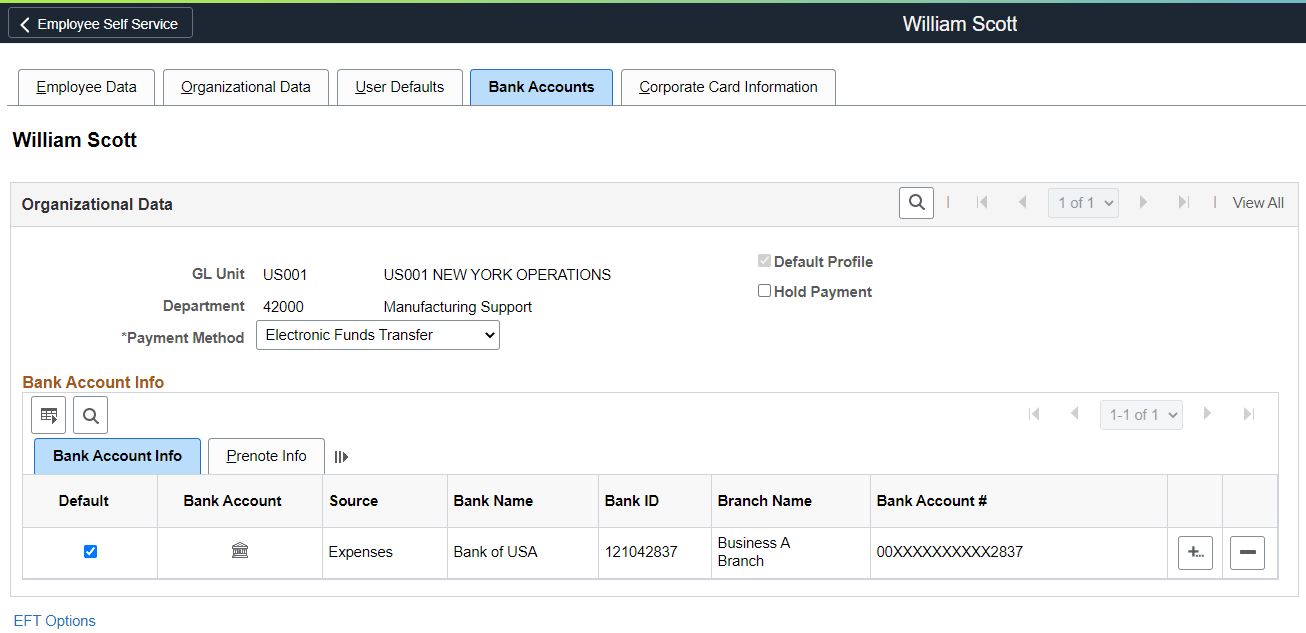Viewport: 1306px width, 633px height.
Task: Click the Show All Columns icon beside Prenote Info
Action: 341,456
